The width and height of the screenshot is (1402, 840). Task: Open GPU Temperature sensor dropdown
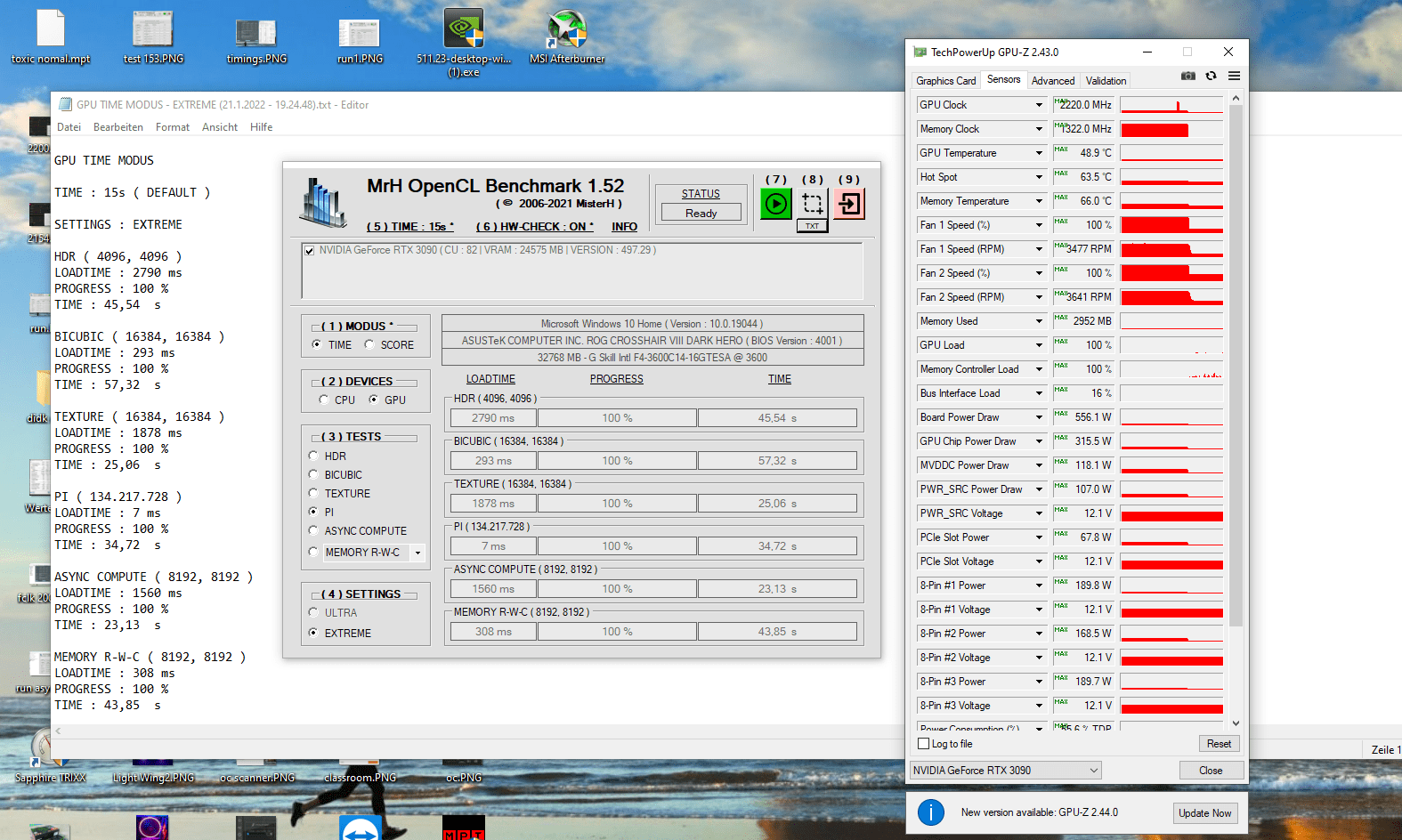(1038, 153)
